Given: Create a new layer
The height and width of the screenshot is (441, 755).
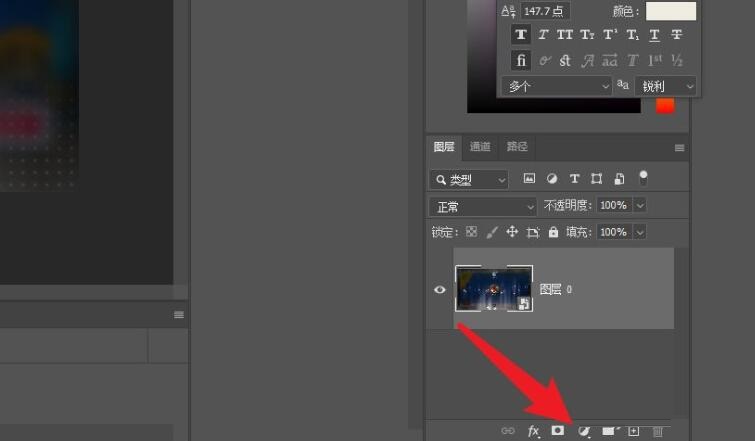Looking at the screenshot, I should tap(634, 431).
